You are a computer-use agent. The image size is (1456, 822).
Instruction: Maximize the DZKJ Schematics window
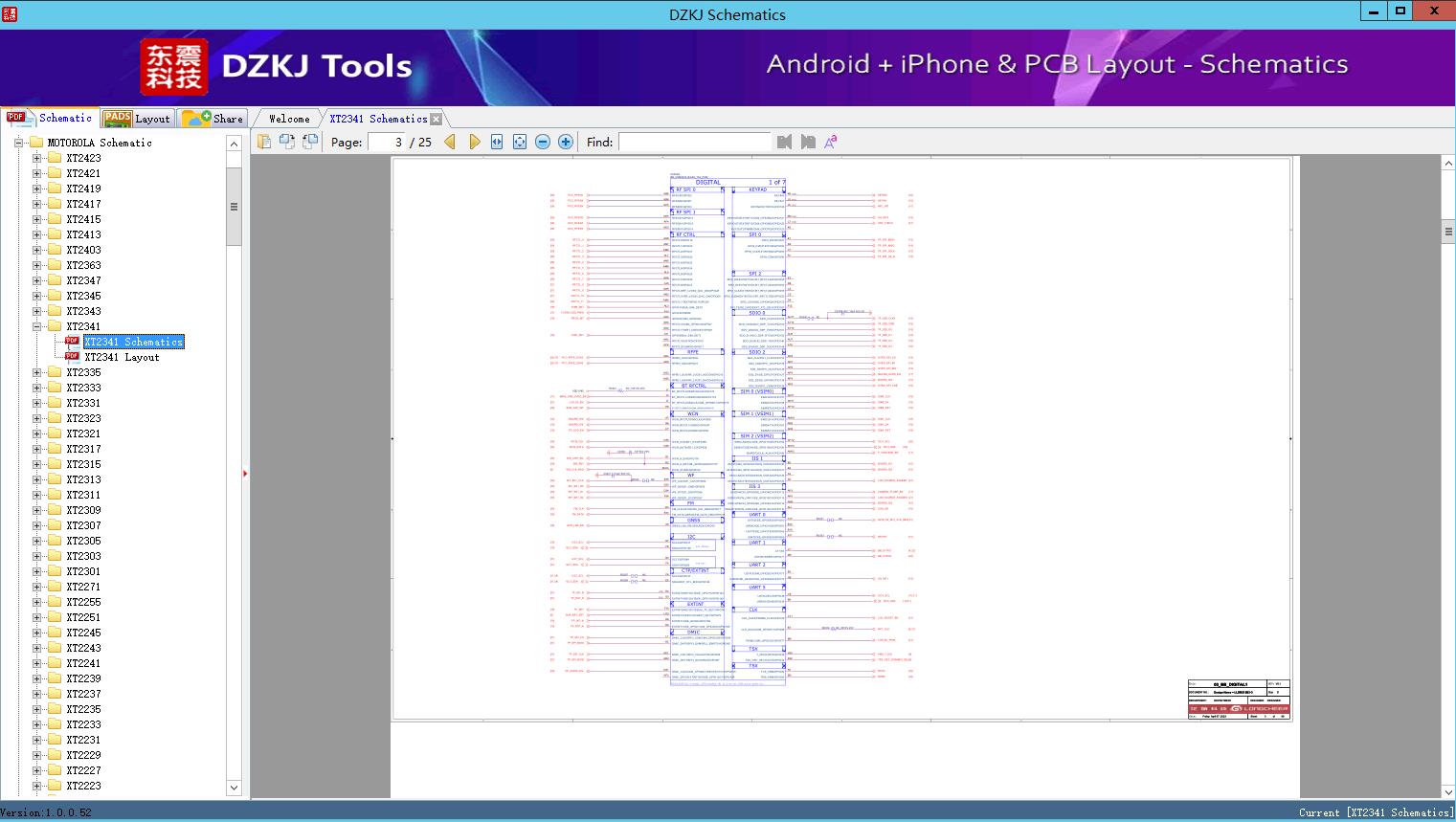pyautogui.click(x=1400, y=11)
